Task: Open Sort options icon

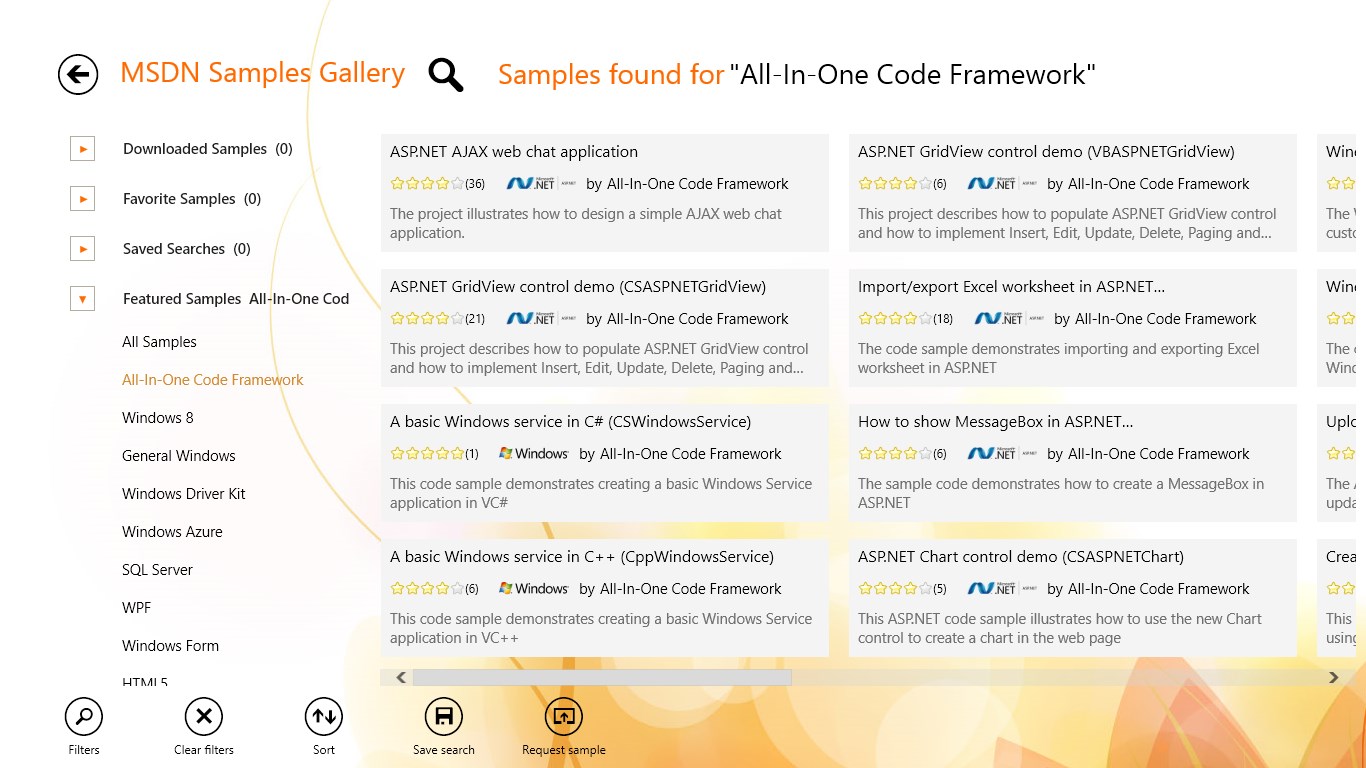Action: click(324, 716)
